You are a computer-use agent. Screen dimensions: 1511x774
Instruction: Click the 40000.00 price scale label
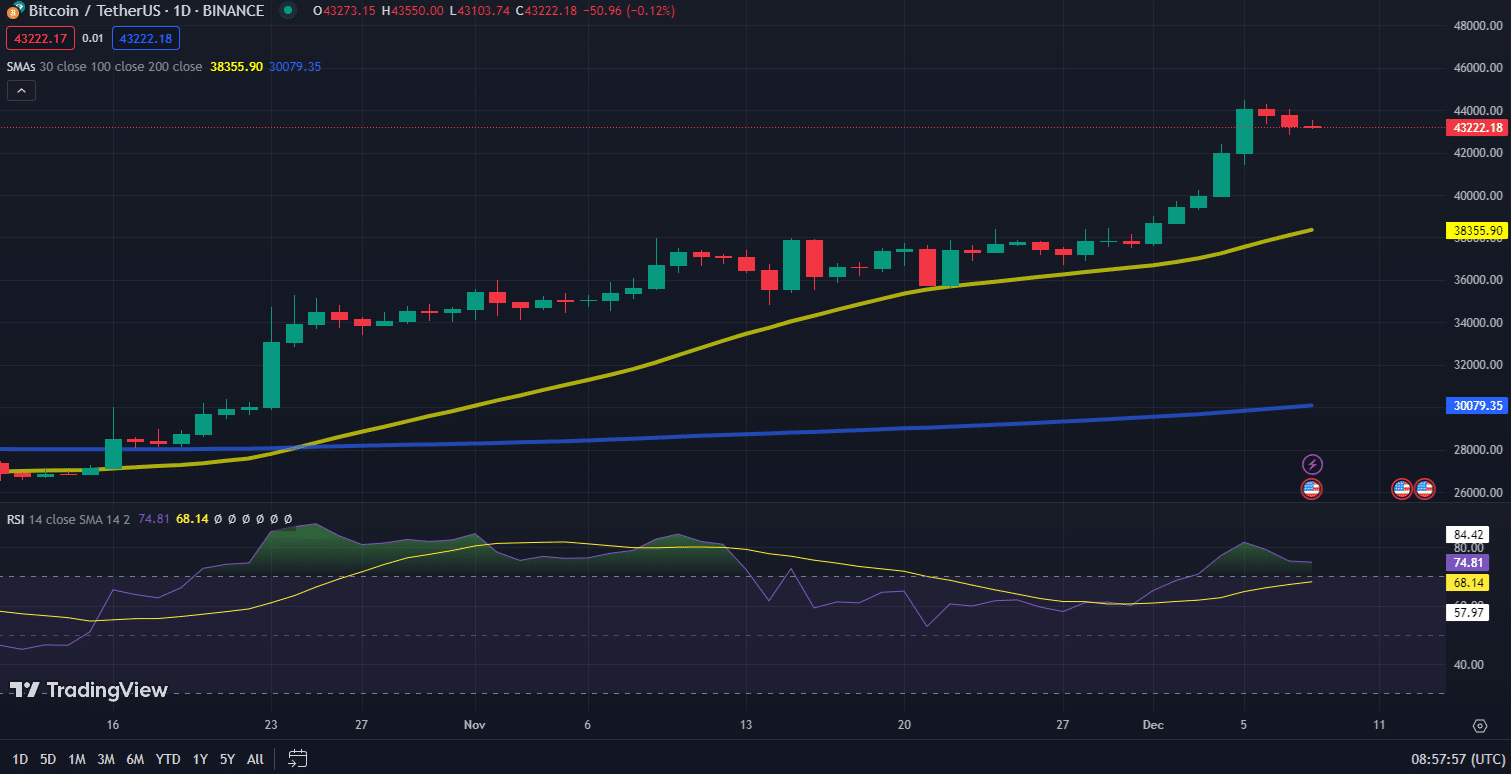(1477, 195)
